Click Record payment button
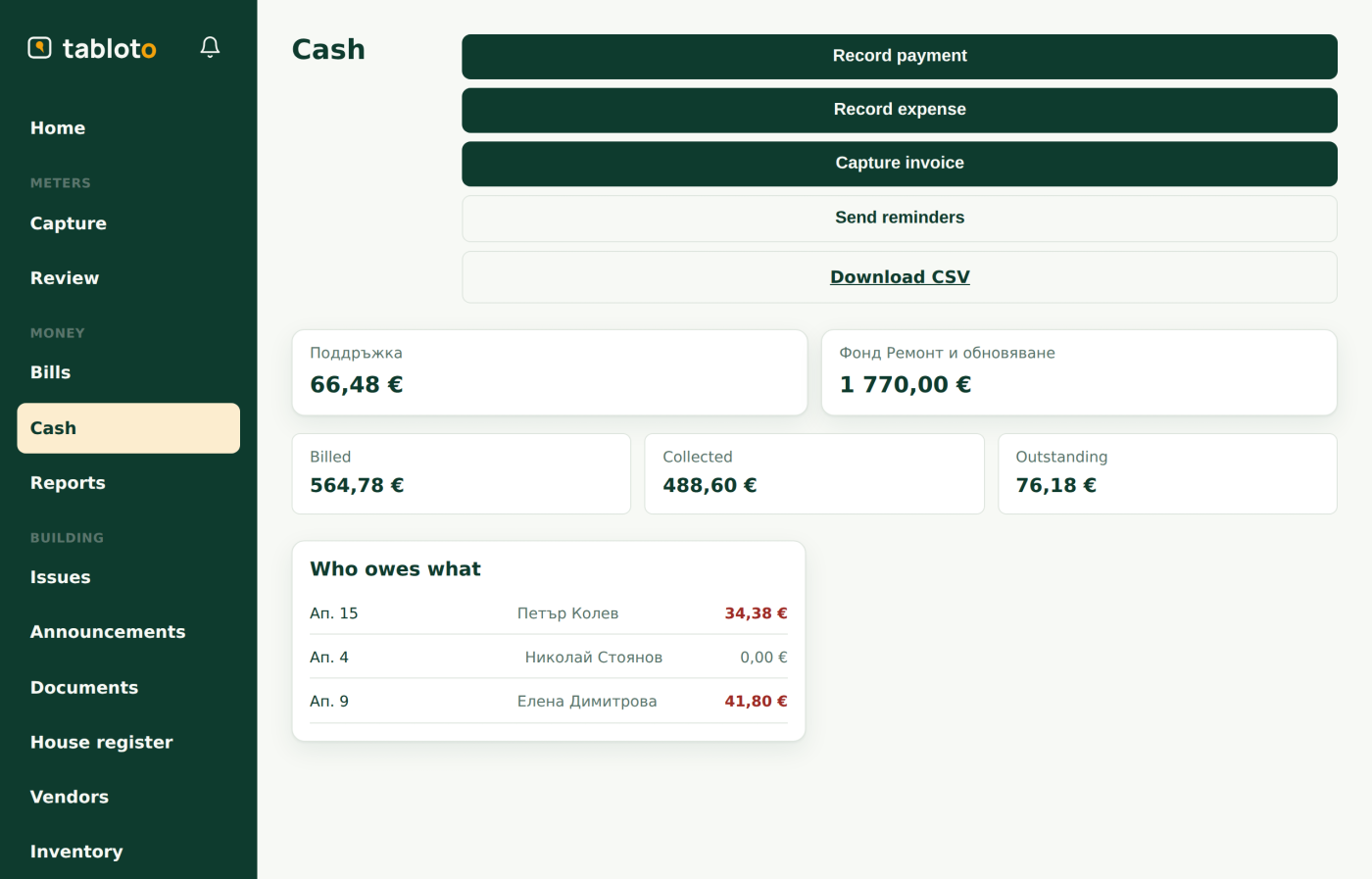The image size is (1372, 879). point(900,56)
